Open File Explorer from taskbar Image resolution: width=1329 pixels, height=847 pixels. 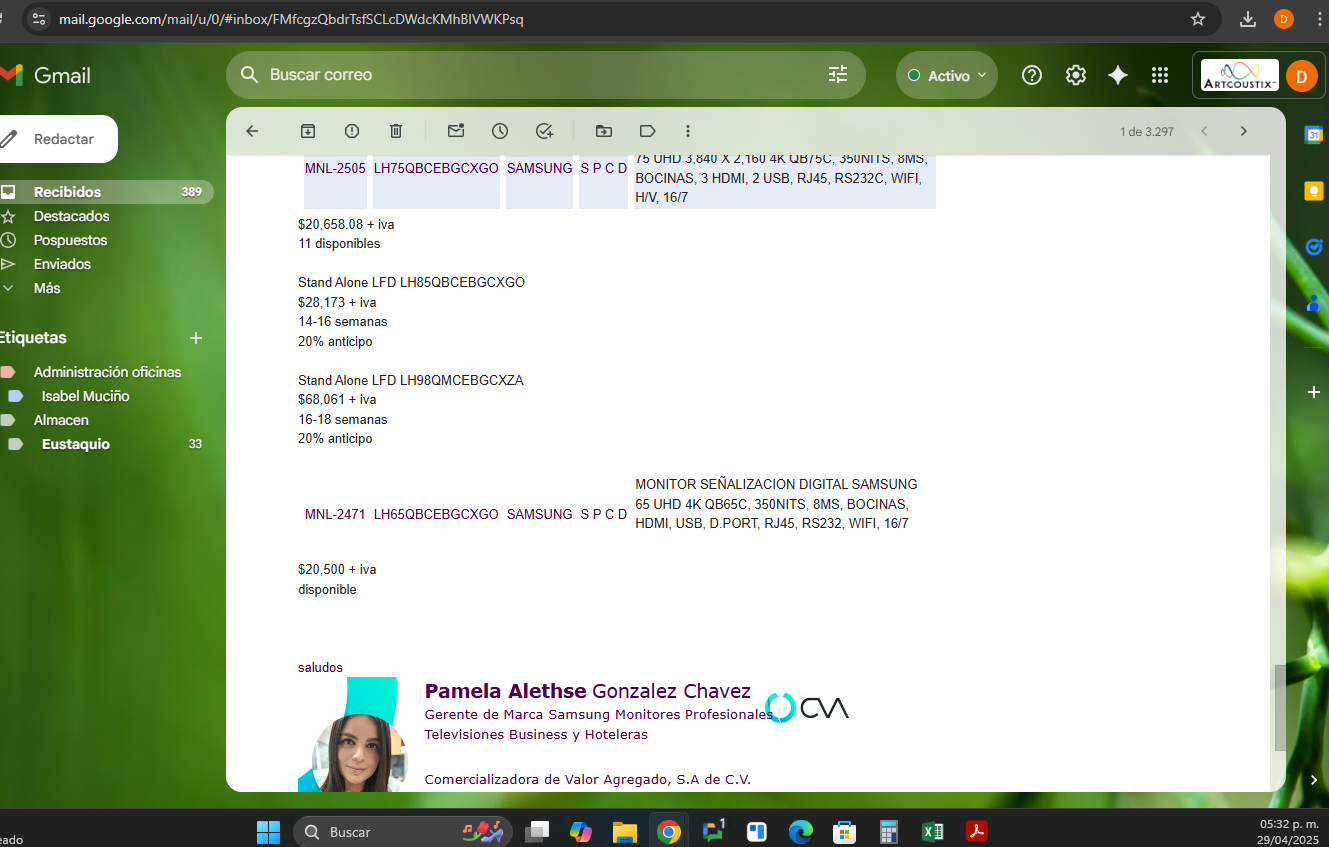pyautogui.click(x=625, y=831)
